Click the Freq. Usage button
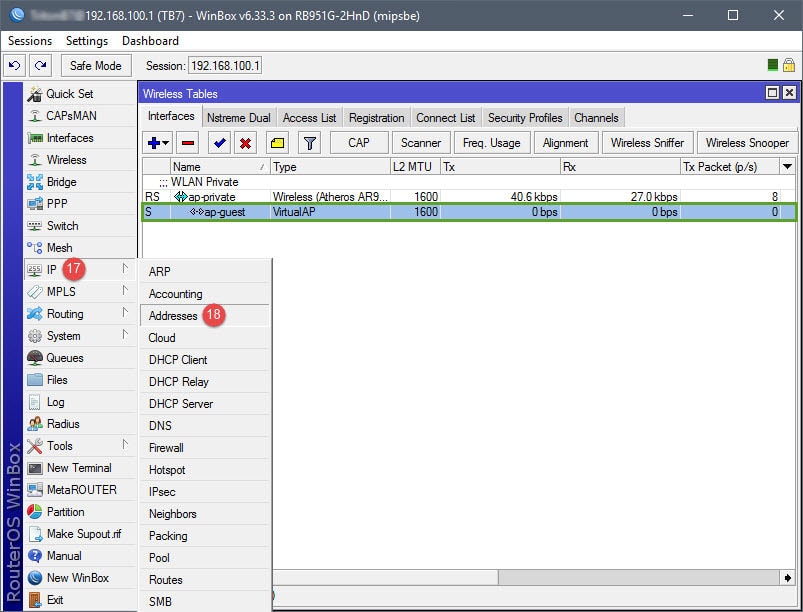 pyautogui.click(x=492, y=143)
